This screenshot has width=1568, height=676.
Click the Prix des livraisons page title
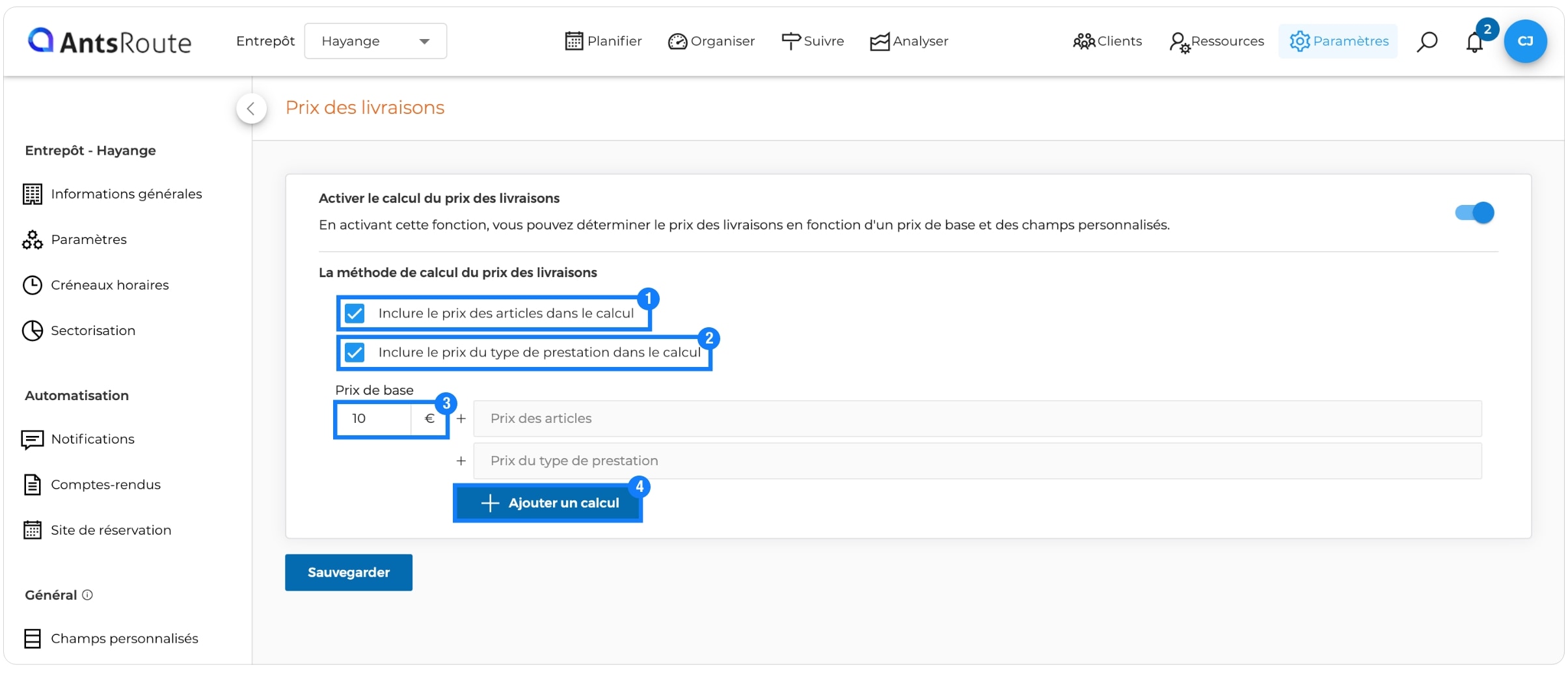(365, 107)
